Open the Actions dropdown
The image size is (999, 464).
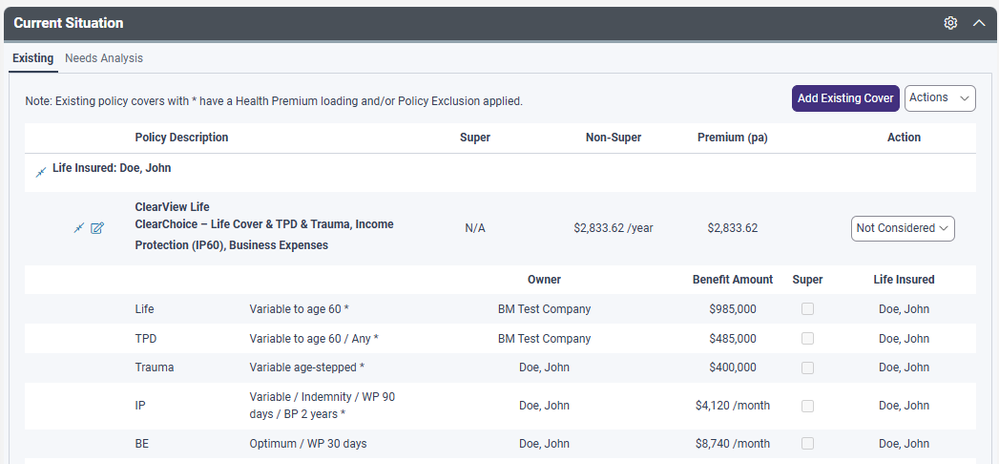[x=939, y=98]
